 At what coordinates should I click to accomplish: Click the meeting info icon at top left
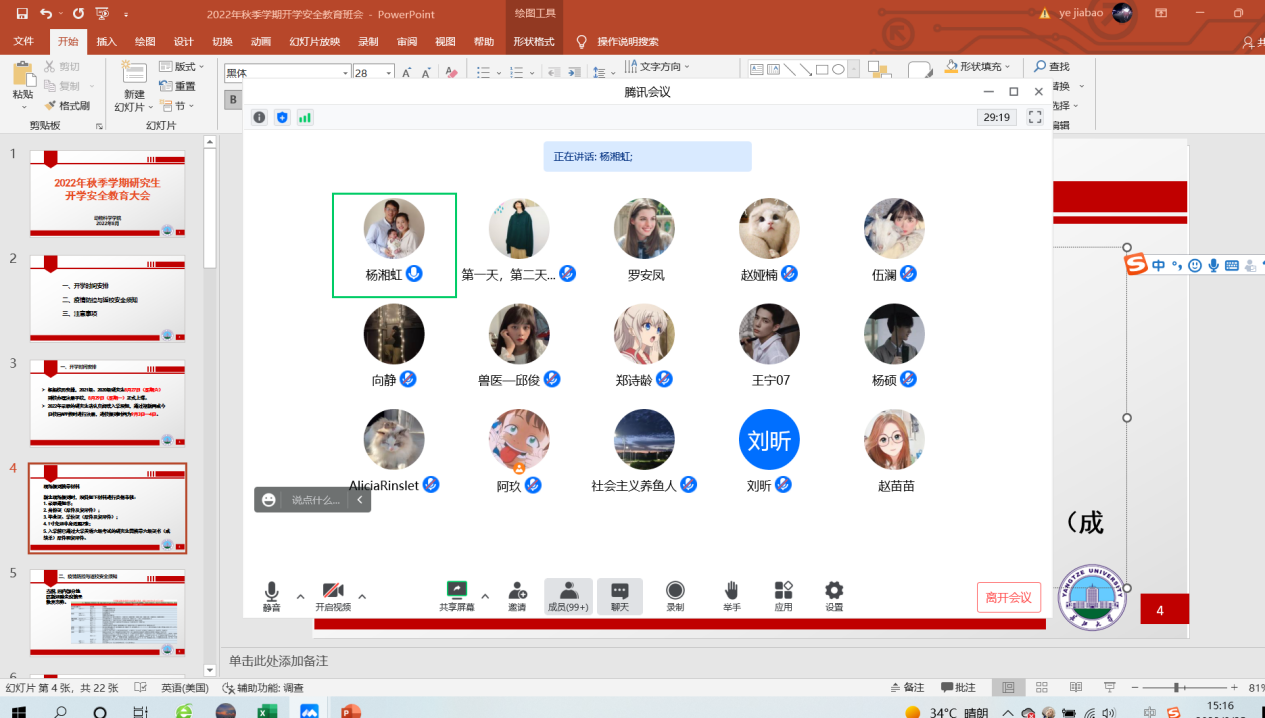point(259,117)
